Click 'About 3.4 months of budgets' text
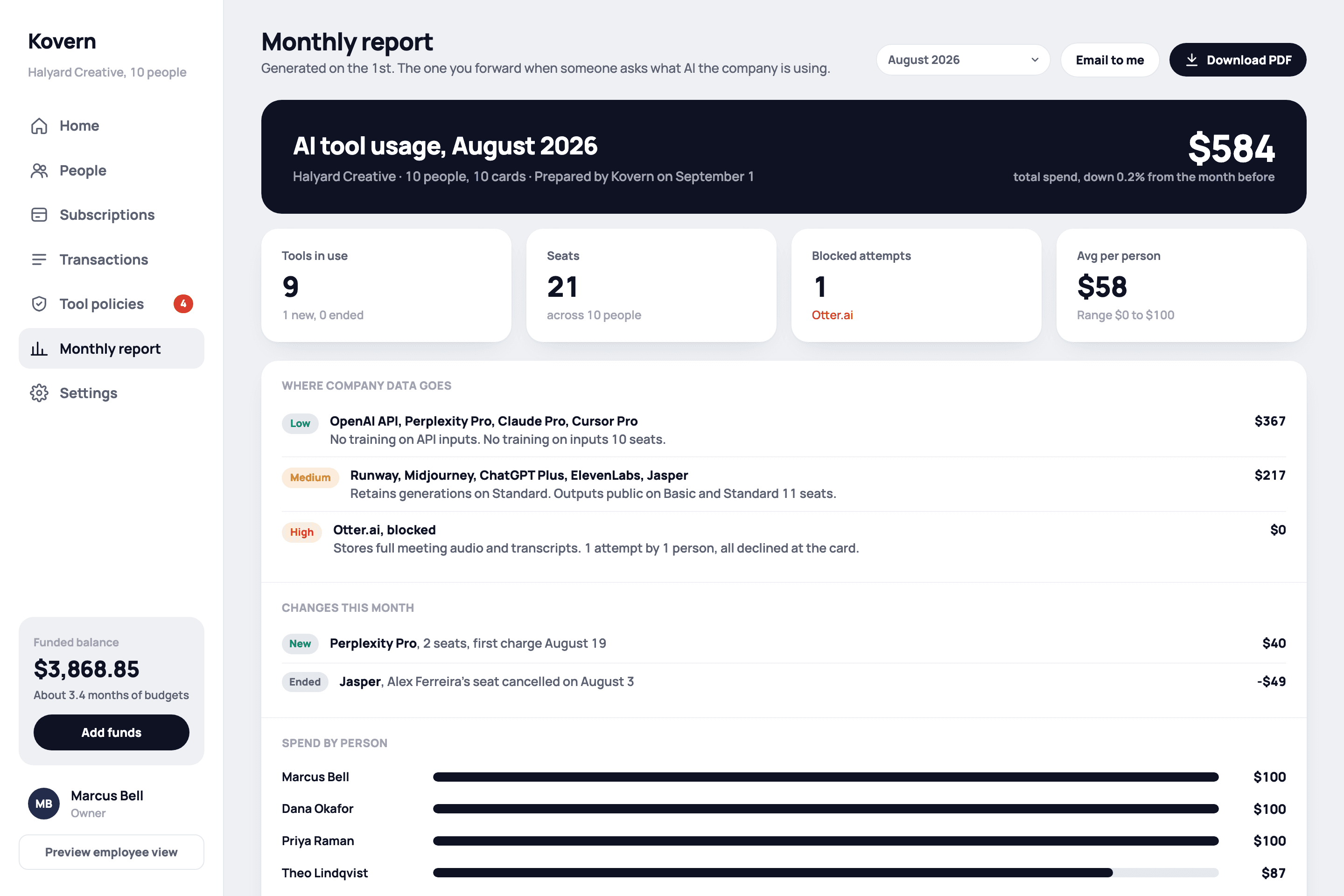1344x896 pixels. click(111, 695)
